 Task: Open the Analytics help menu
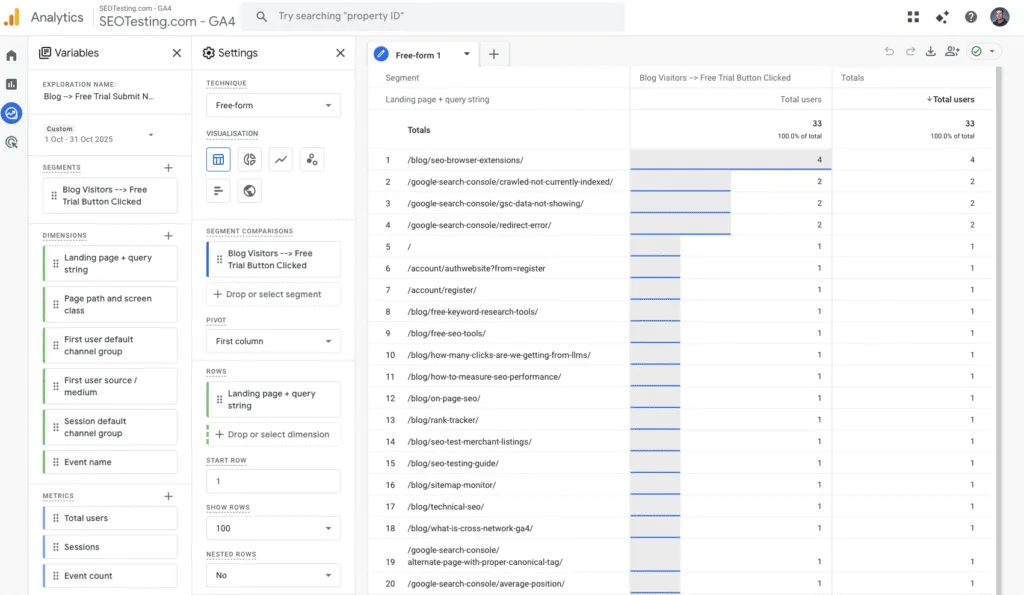(968, 16)
